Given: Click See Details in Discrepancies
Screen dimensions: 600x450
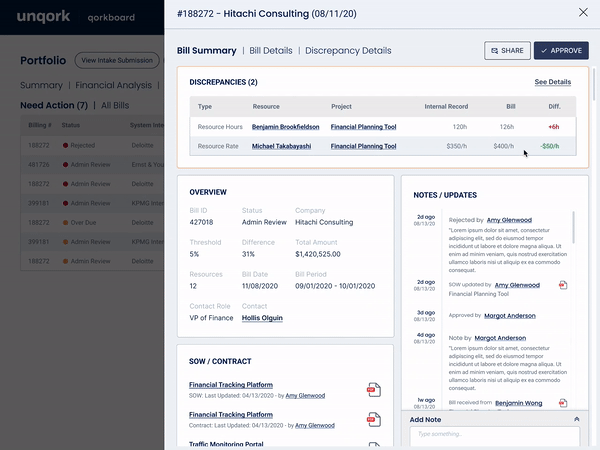Looking at the screenshot, I should (x=553, y=82).
